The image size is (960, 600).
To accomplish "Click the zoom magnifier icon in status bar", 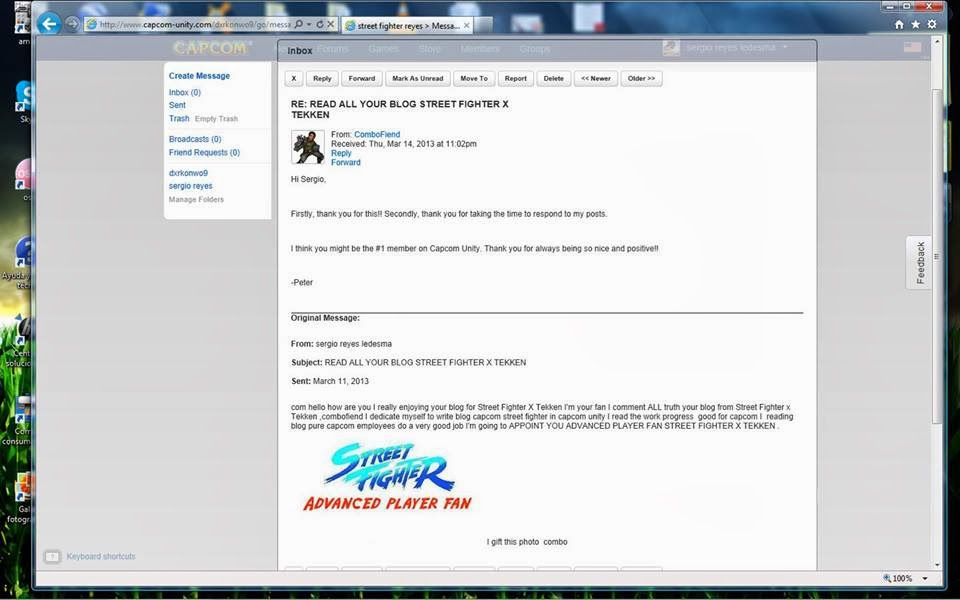I will tap(887, 578).
